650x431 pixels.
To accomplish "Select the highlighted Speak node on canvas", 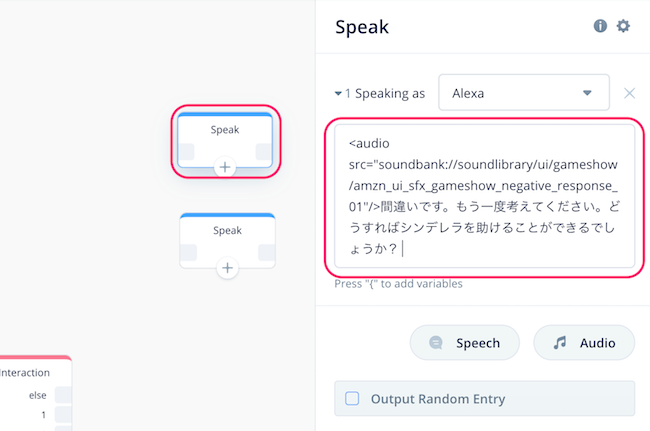I will click(x=225, y=140).
